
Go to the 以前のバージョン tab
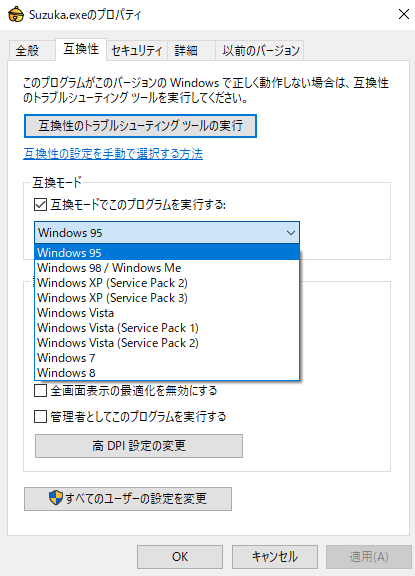tap(260, 50)
